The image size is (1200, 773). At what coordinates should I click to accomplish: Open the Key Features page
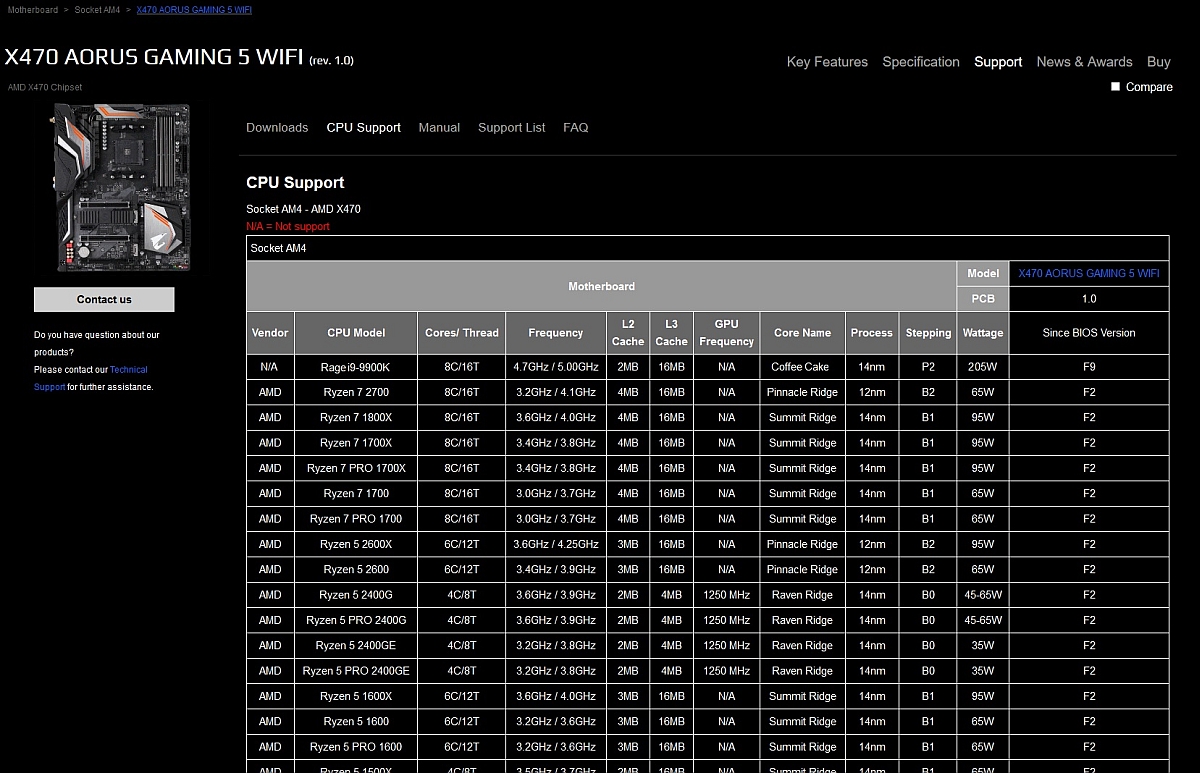[x=827, y=62]
